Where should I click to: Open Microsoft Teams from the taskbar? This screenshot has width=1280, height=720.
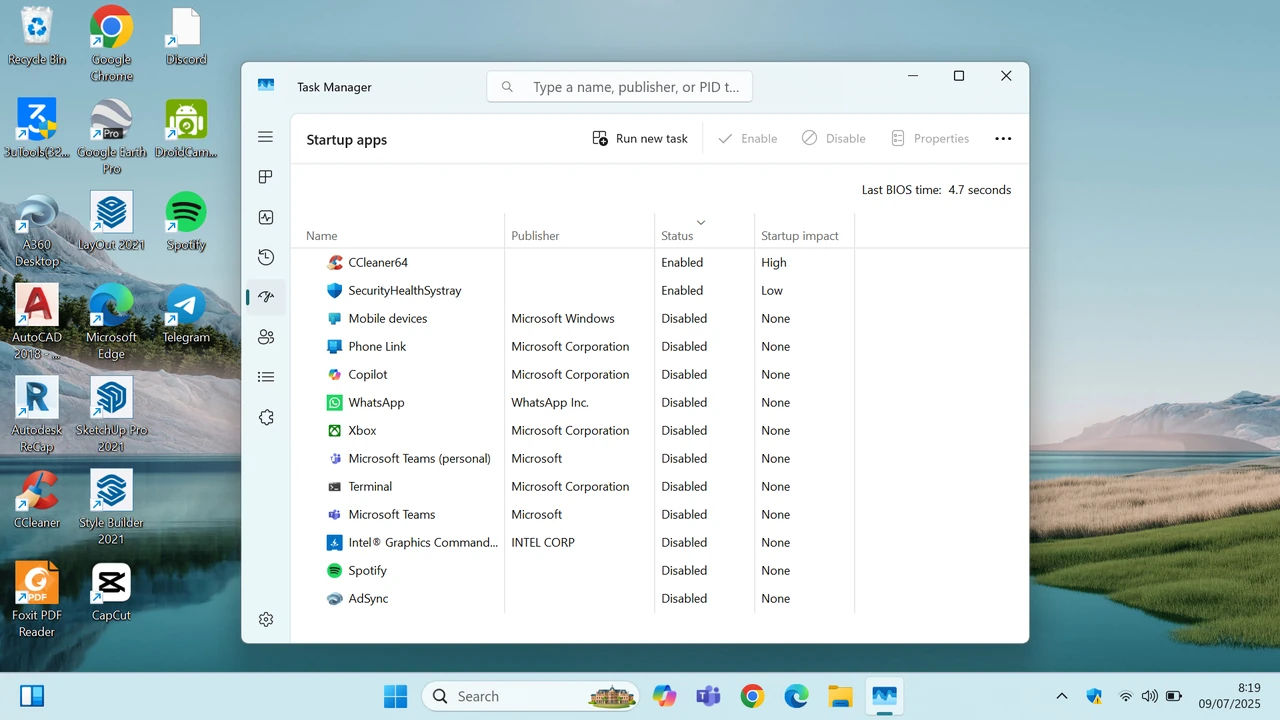coord(708,696)
